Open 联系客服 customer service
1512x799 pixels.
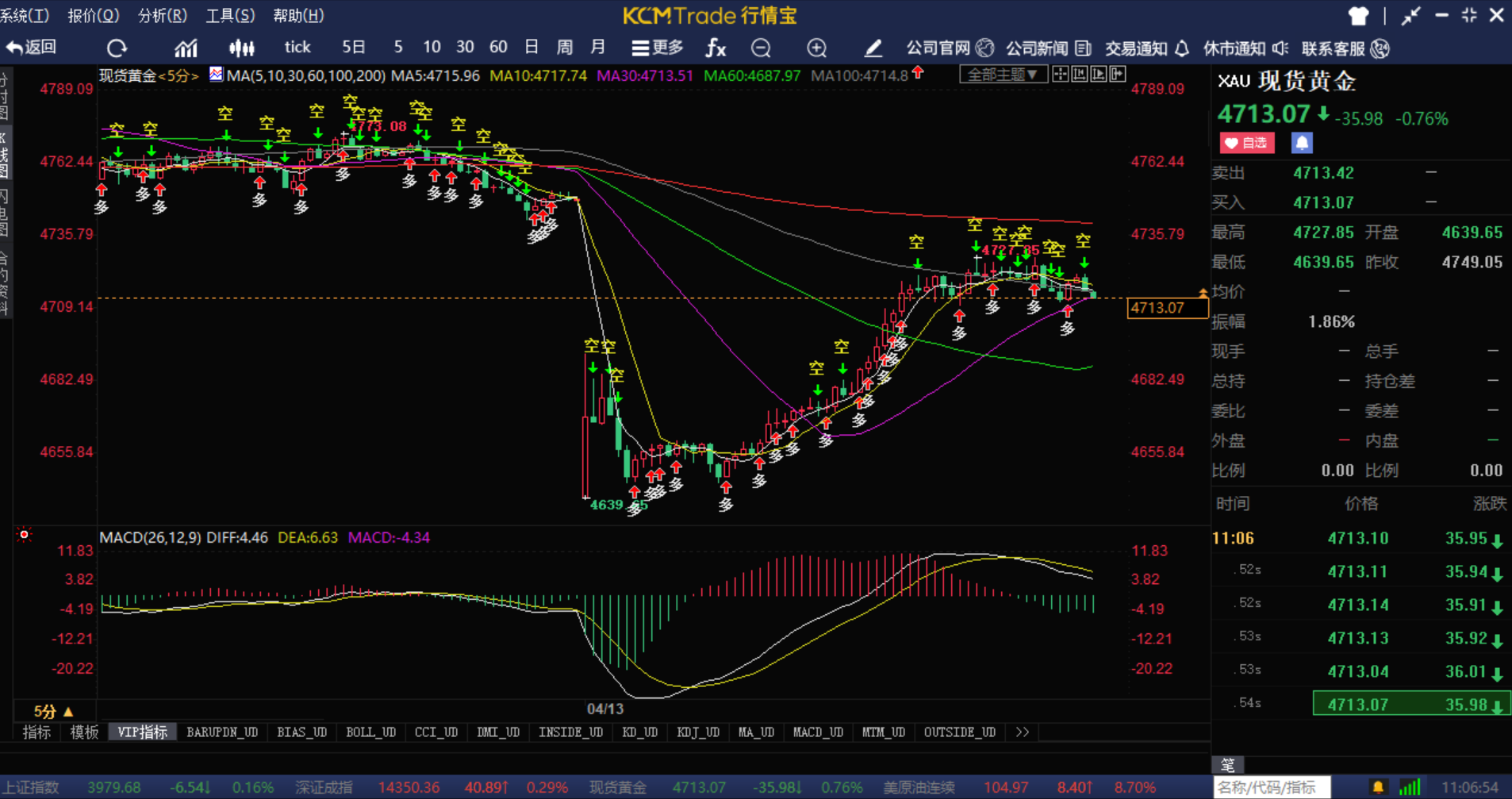pos(1345,48)
